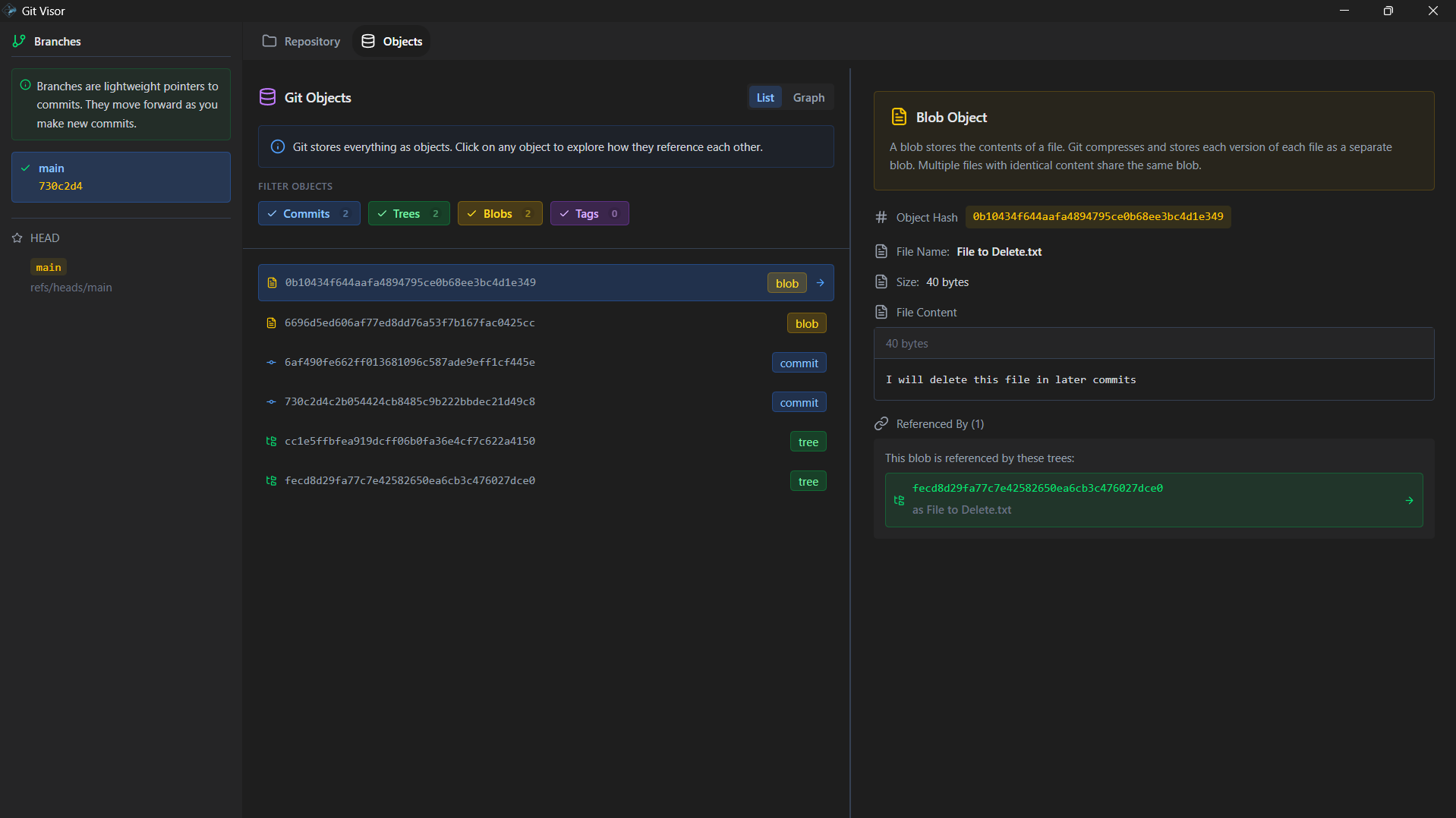Click the arrow on the referencing tree card
The width and height of the screenshot is (1456, 818).
[1410, 501]
